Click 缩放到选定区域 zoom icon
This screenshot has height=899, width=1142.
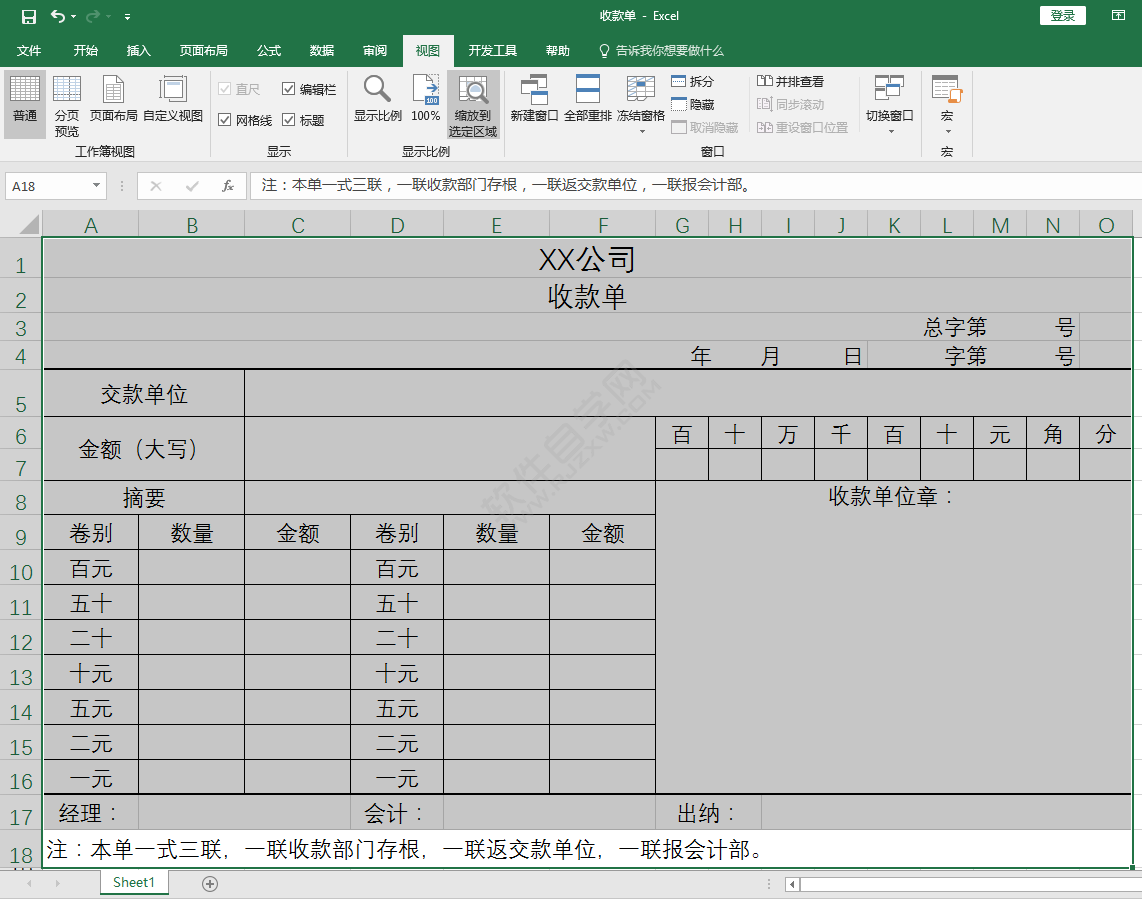coord(471,100)
